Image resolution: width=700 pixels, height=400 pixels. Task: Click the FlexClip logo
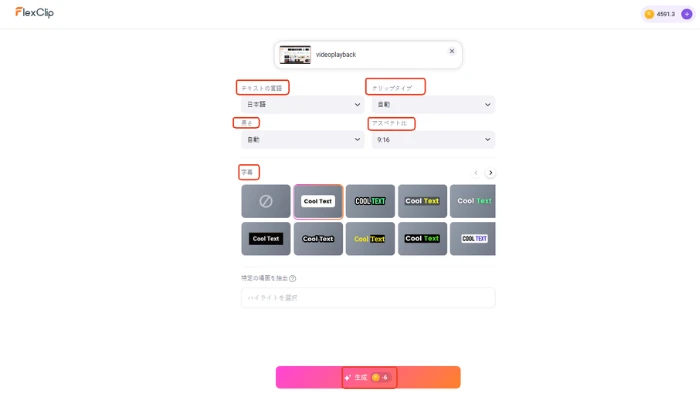(x=34, y=12)
